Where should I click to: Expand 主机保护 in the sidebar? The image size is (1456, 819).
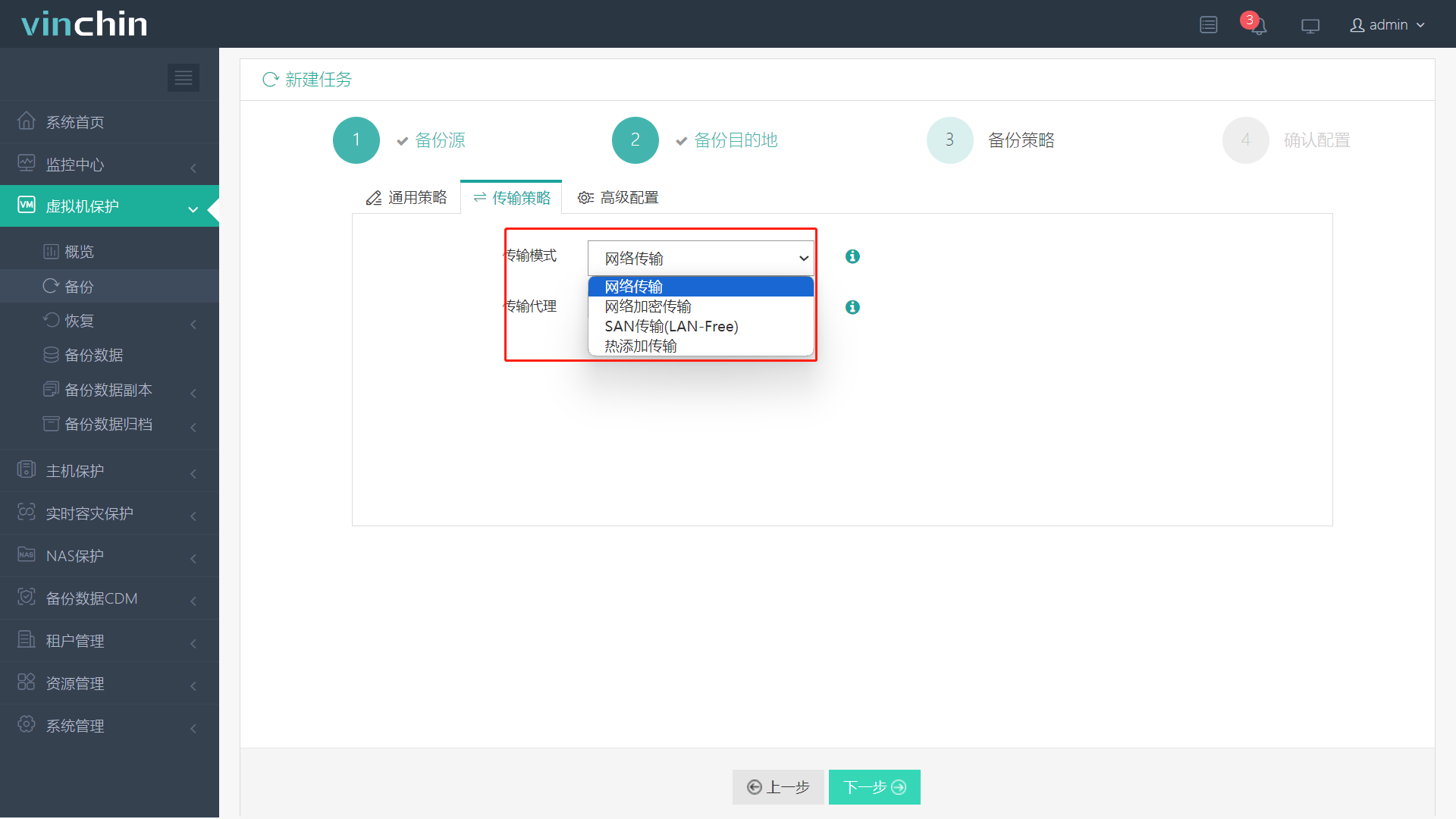109,471
